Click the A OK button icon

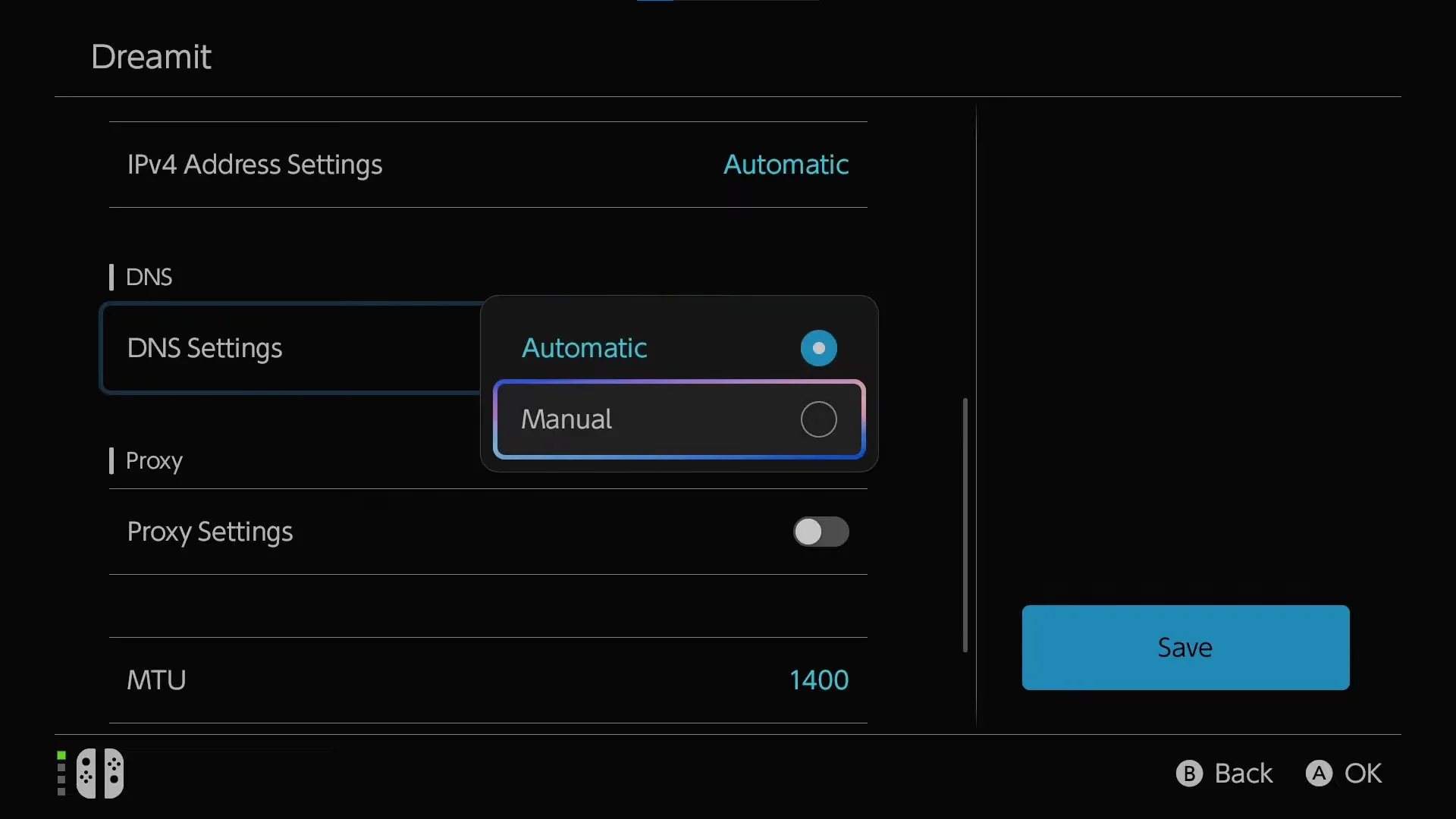pyautogui.click(x=1319, y=773)
